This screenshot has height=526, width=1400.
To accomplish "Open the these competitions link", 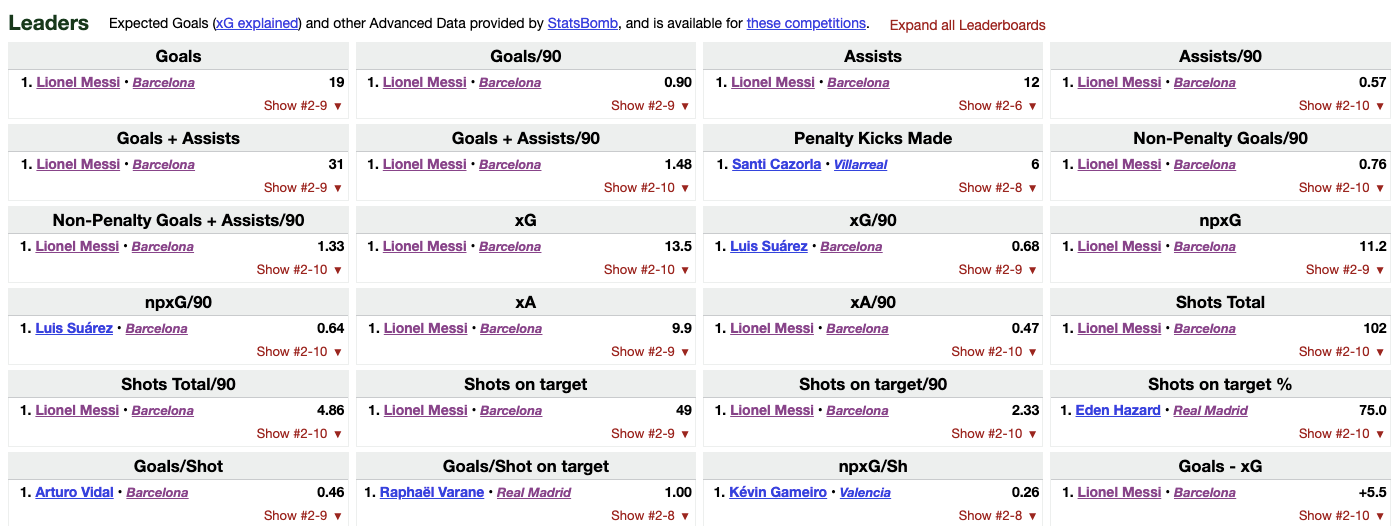I will tap(806, 23).
